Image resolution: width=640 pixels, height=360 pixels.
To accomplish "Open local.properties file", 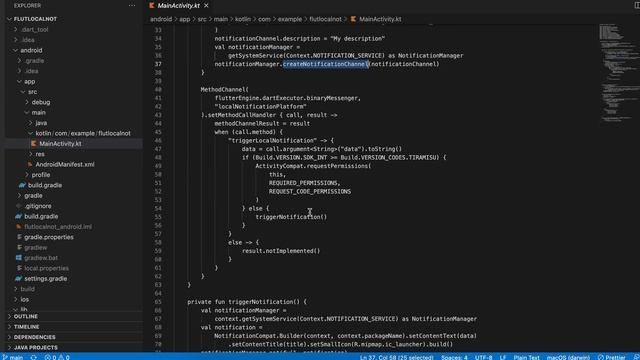I will click(x=46, y=268).
